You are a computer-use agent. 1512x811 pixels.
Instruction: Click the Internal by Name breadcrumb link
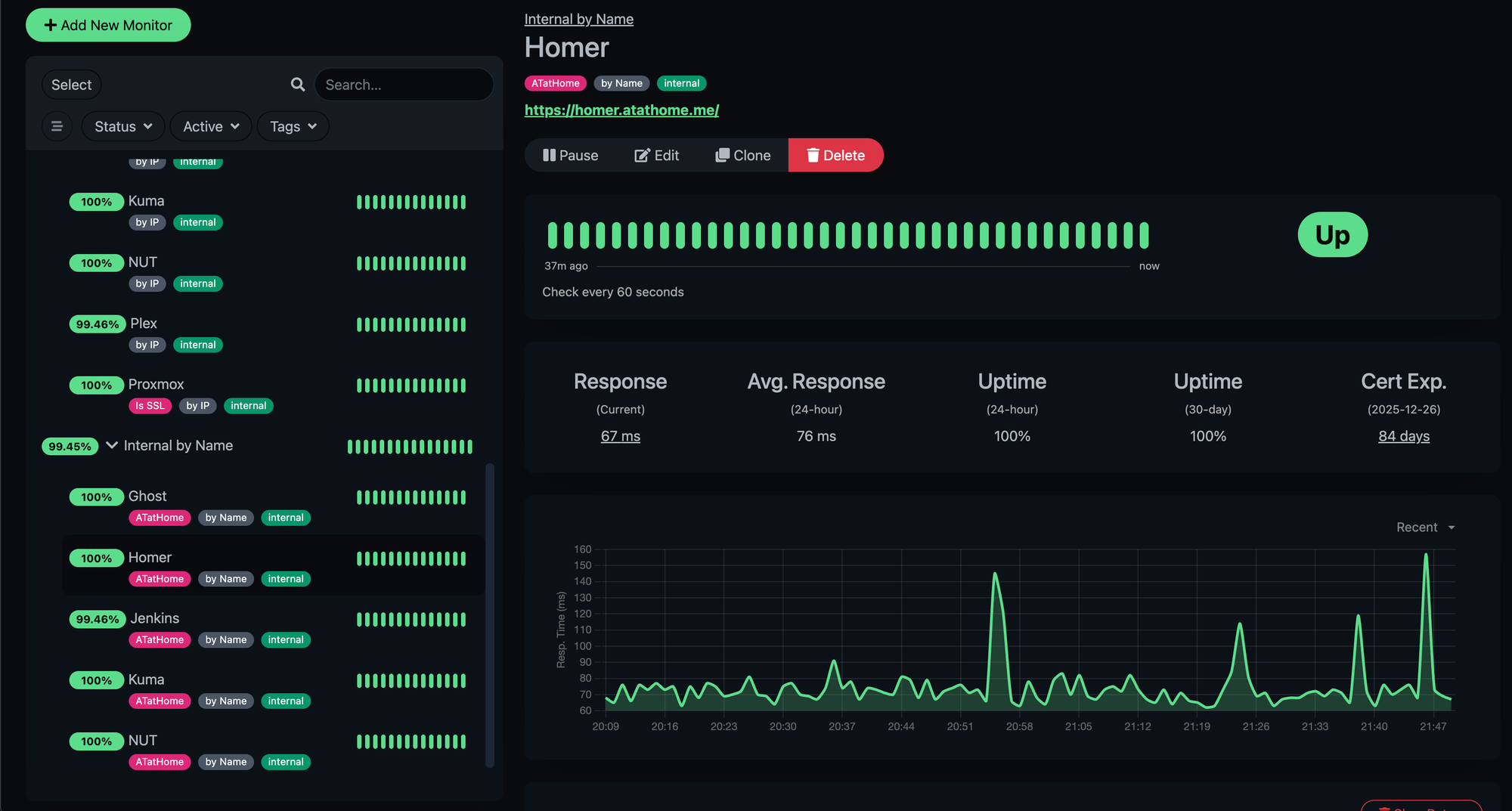coord(578,19)
